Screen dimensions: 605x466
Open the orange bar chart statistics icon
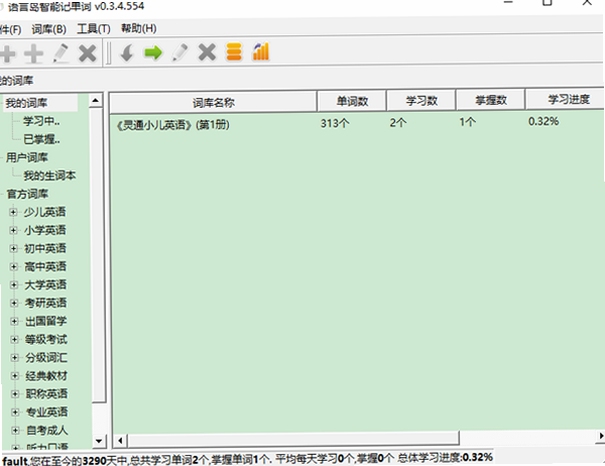click(261, 52)
